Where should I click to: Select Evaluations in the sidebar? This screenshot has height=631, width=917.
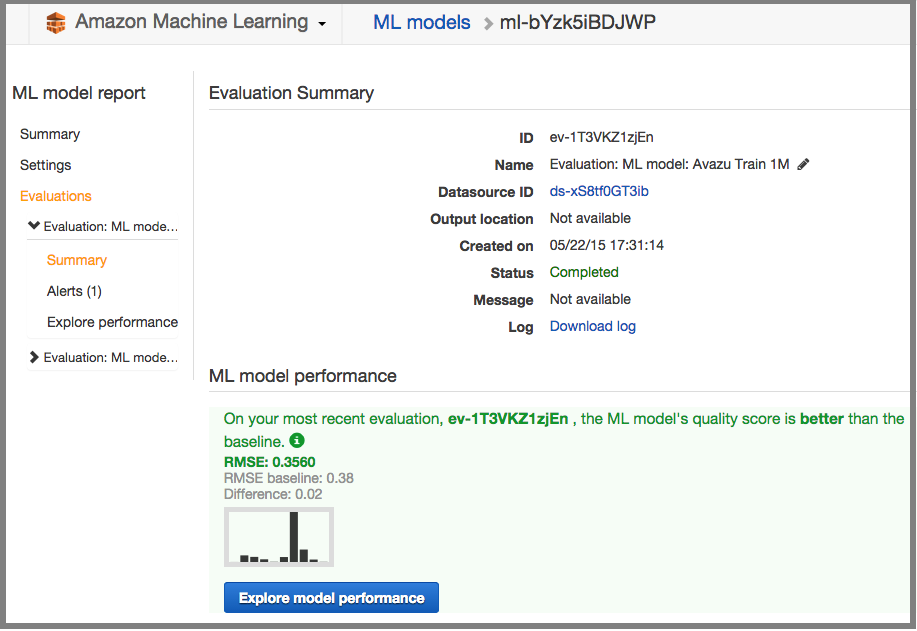tap(56, 196)
